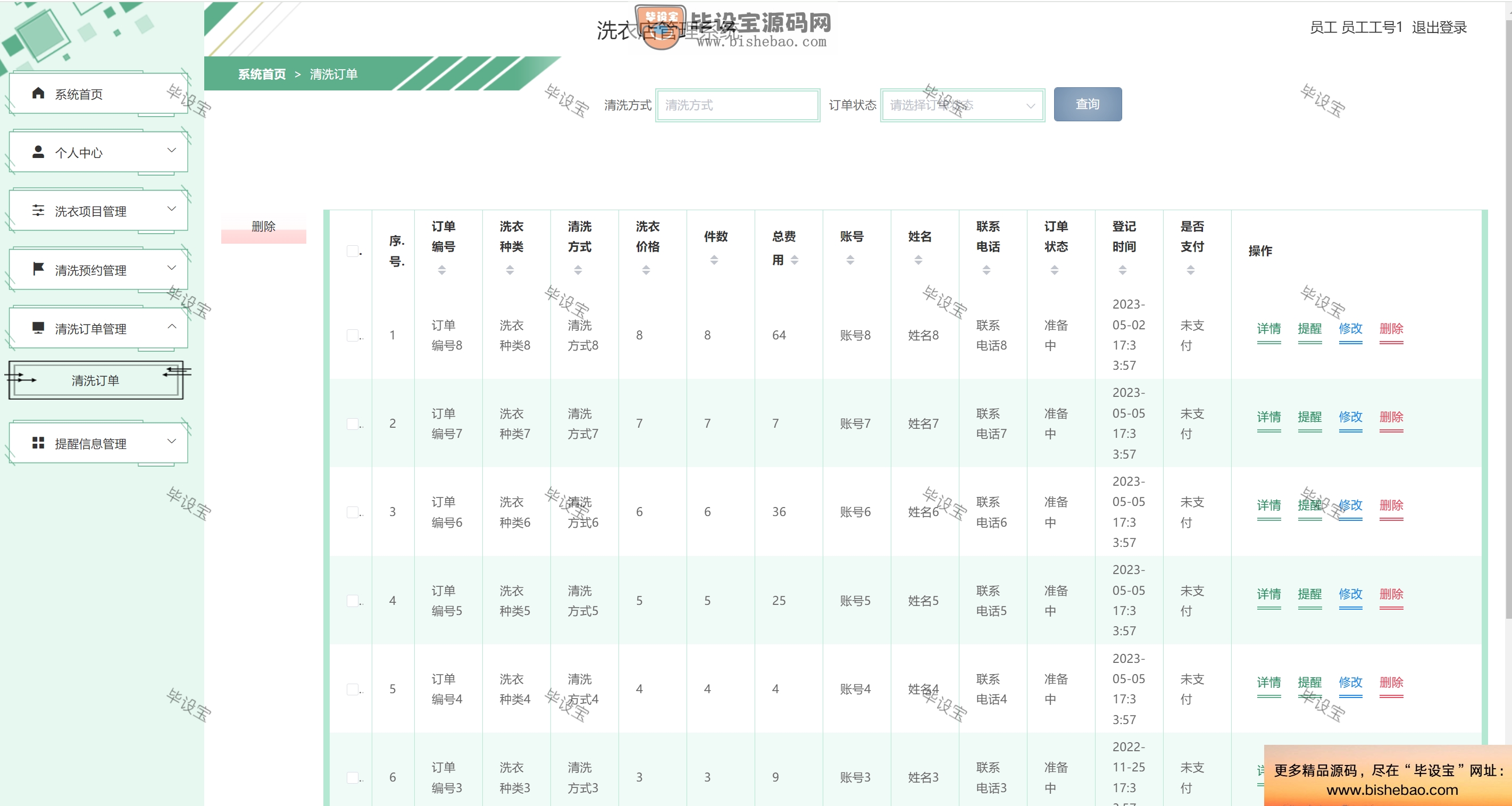The image size is (1512, 806).
Task: Expand the 提醒信息管理 menu chevron
Action: click(172, 442)
